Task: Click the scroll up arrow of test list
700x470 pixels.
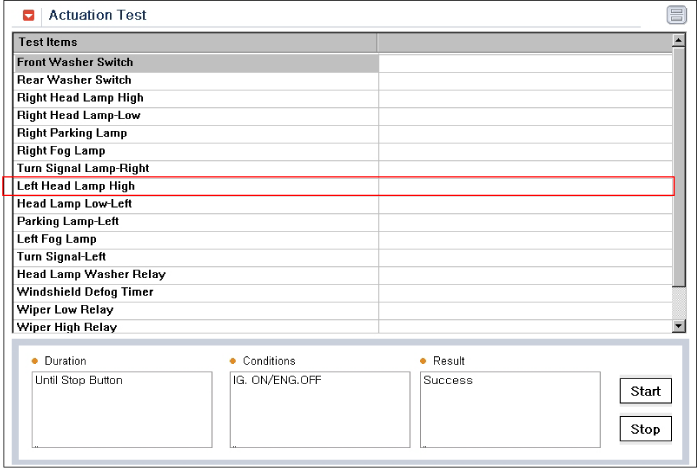Action: coord(679,41)
